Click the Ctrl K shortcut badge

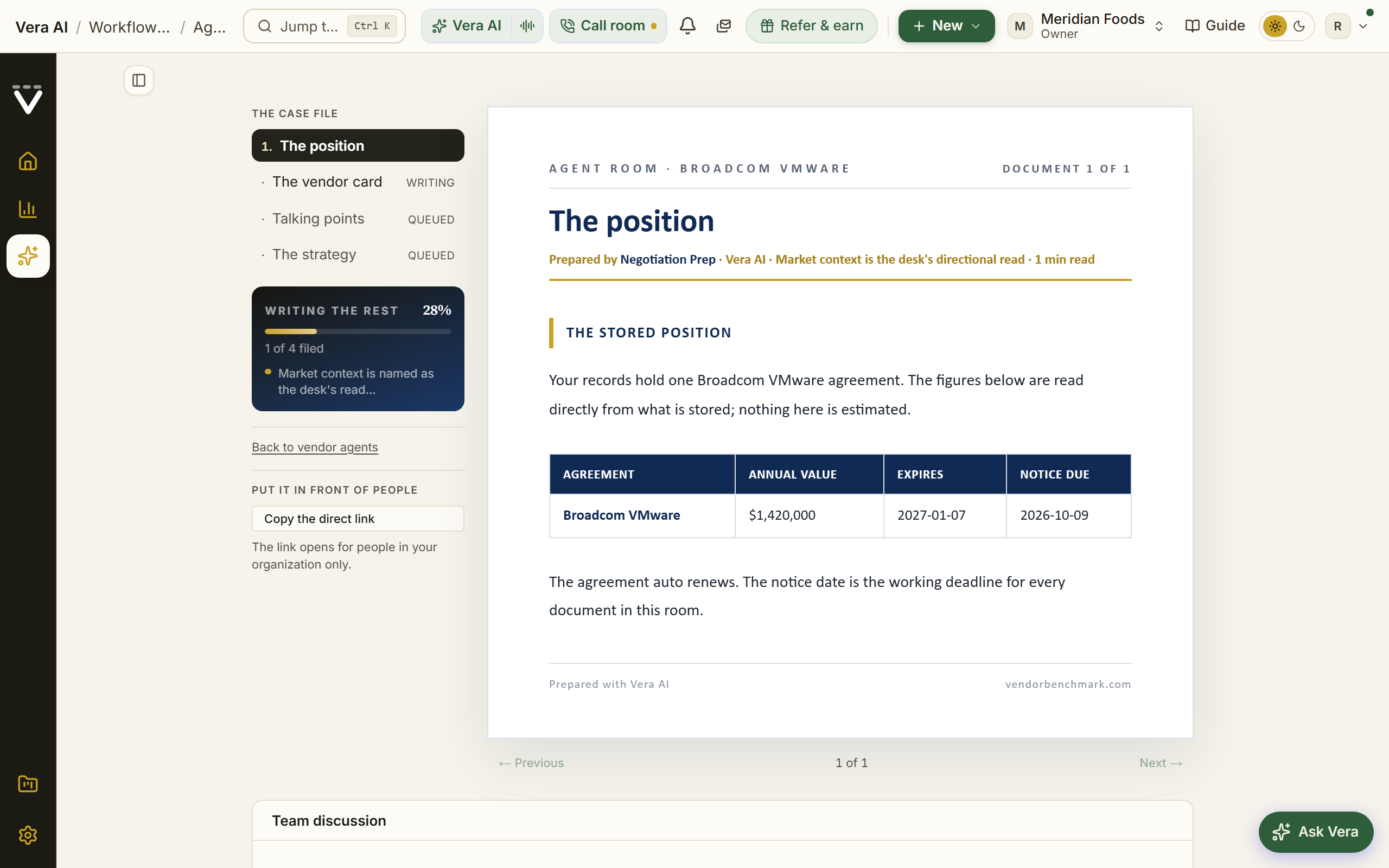point(372,26)
